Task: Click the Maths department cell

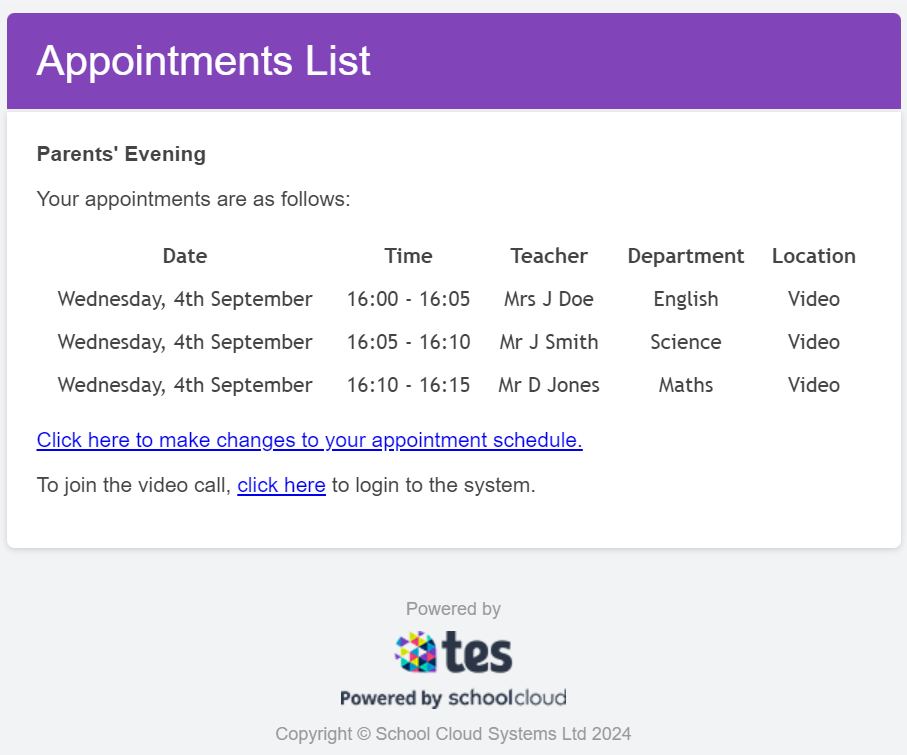Action: click(x=686, y=385)
